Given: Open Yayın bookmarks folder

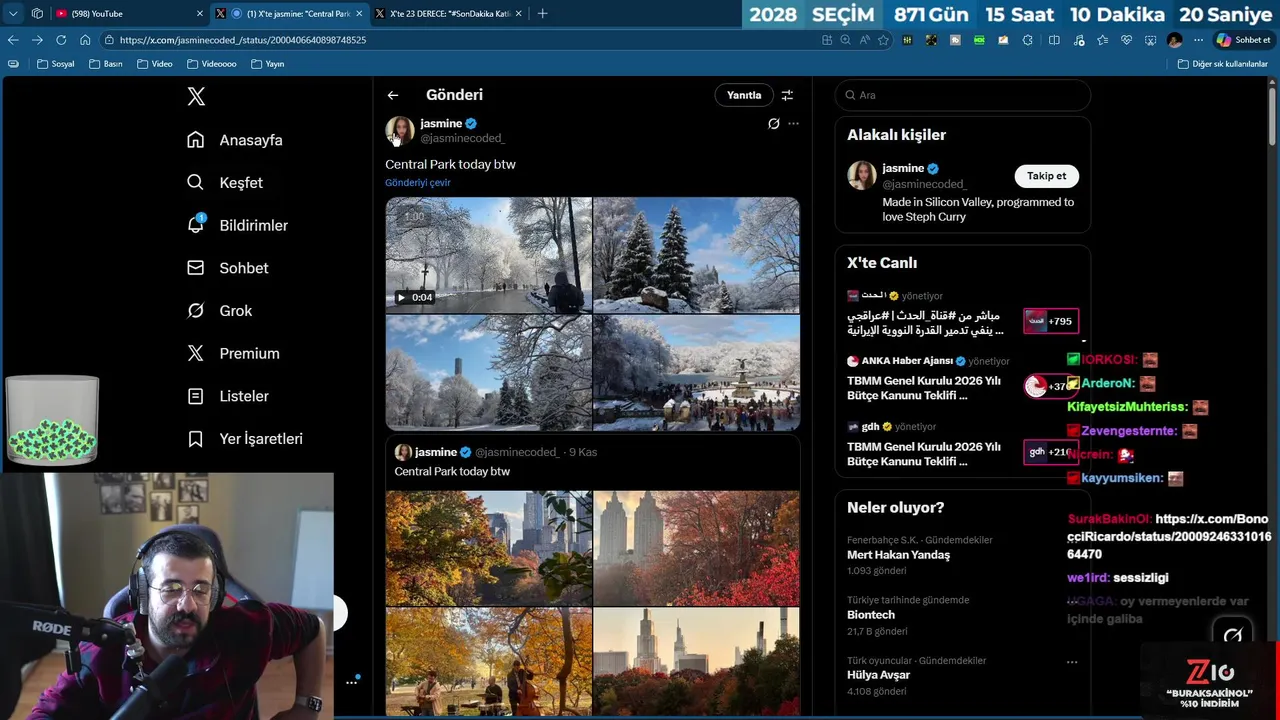Looking at the screenshot, I should 268,64.
